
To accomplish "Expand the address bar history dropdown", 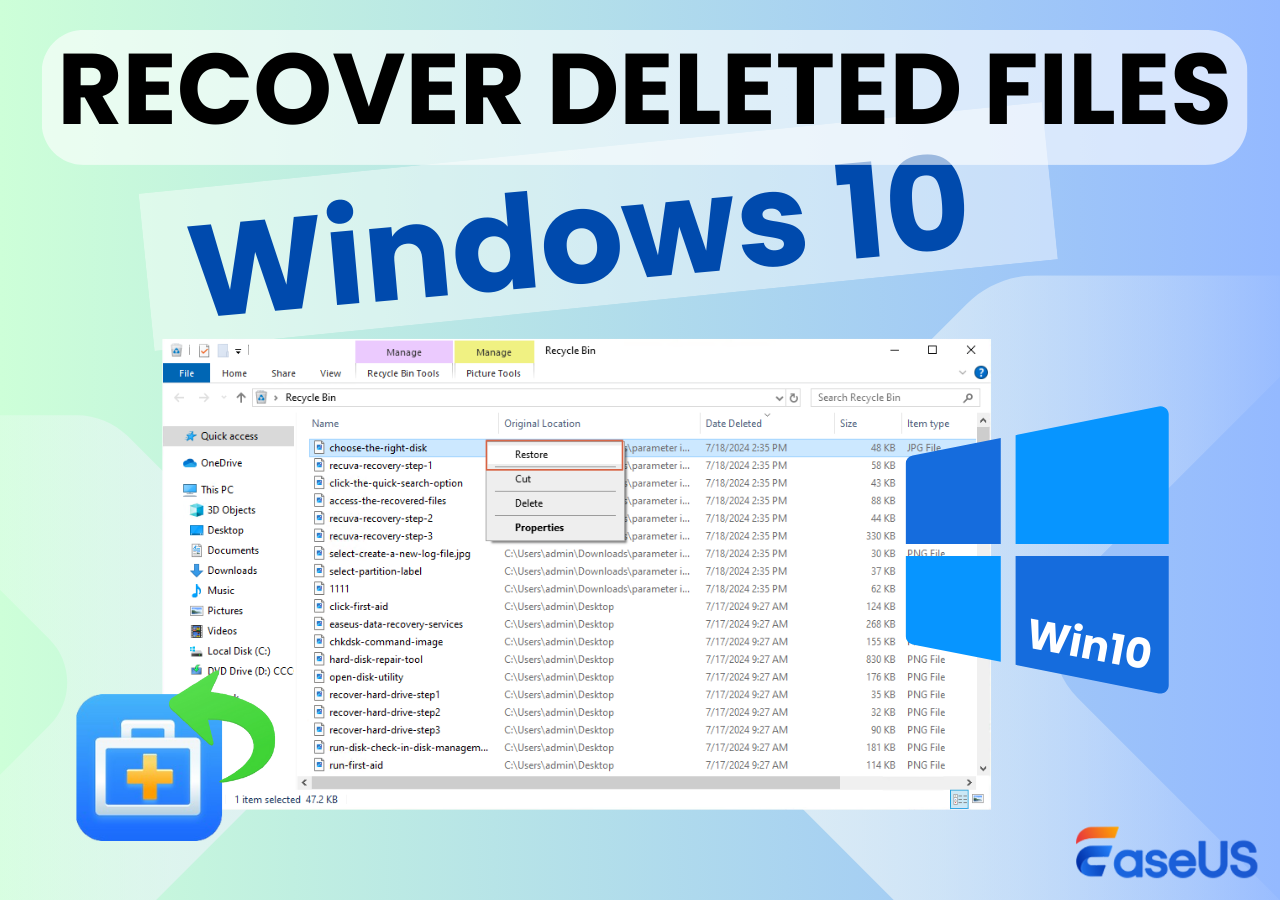I will pos(779,398).
